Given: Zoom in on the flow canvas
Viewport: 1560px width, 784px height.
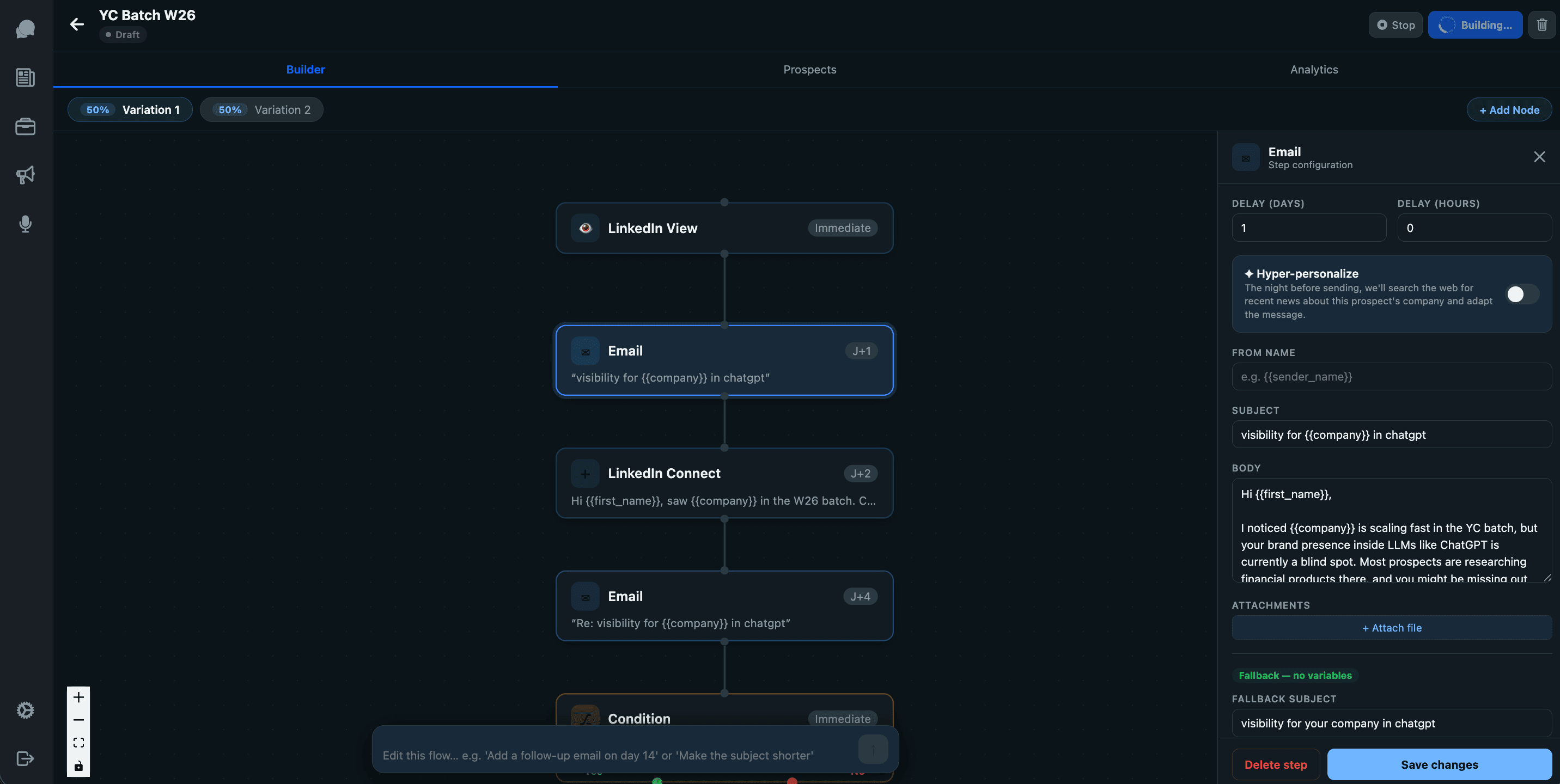Looking at the screenshot, I should (78, 696).
